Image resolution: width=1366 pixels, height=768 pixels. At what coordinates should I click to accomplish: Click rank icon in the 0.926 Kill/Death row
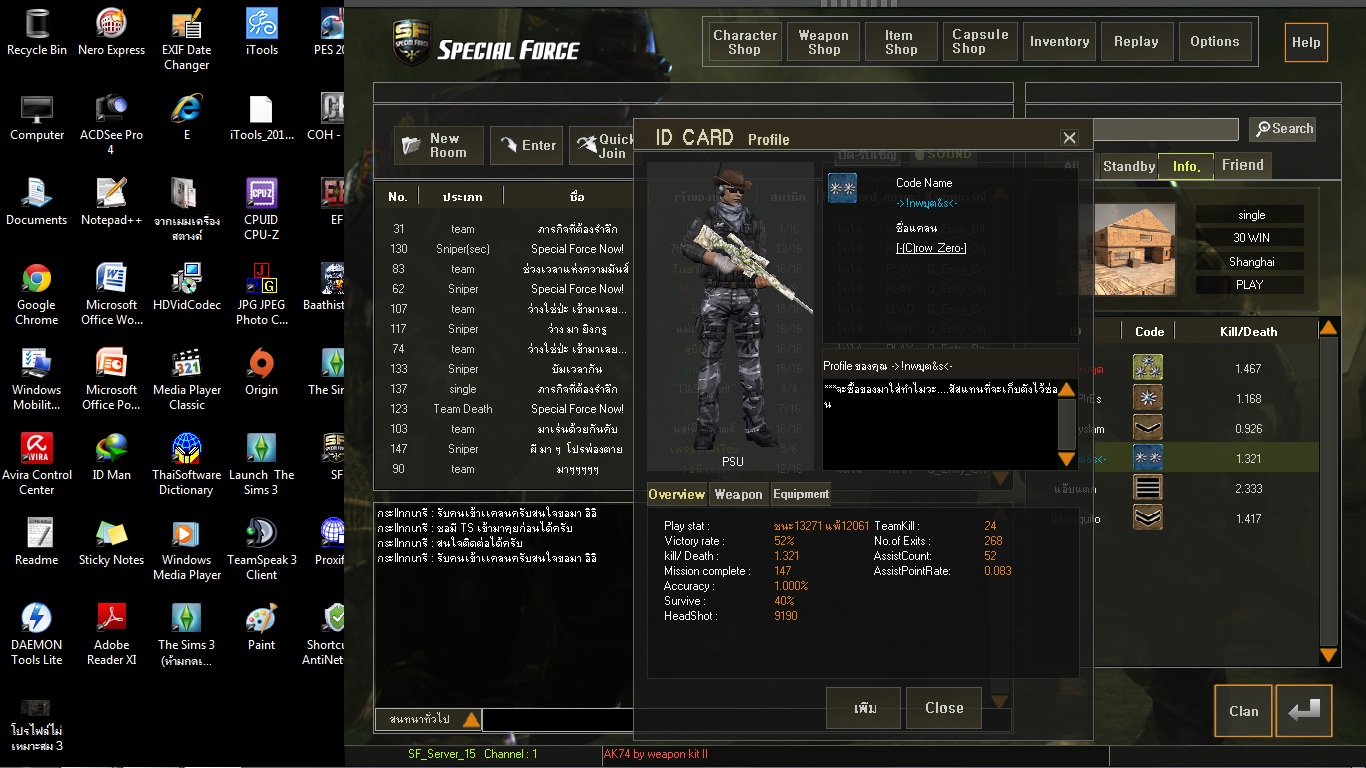tap(1148, 428)
